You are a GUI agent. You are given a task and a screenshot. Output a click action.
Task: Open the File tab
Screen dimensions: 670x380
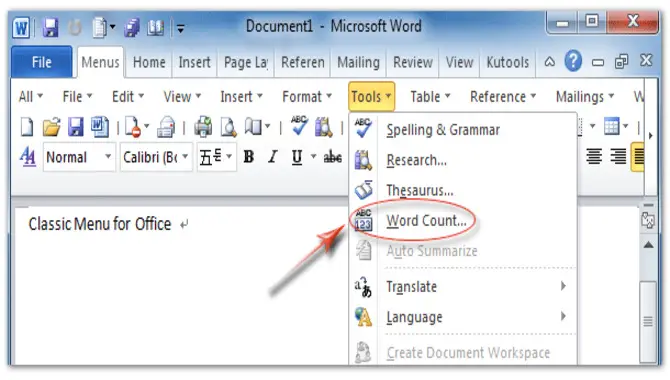[x=41, y=62]
